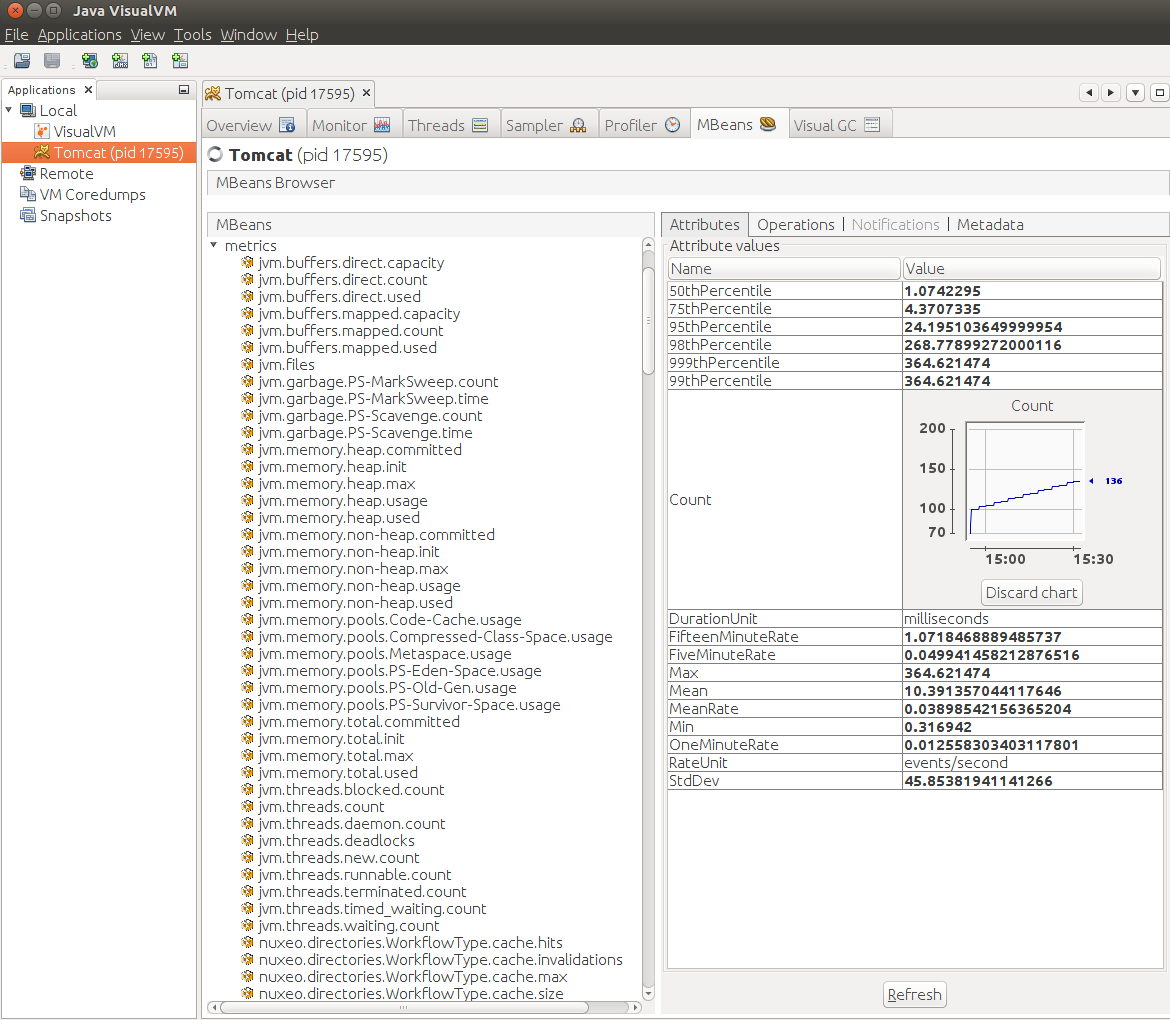Open the File menu
The height and width of the screenshot is (1020, 1170).
(16, 34)
